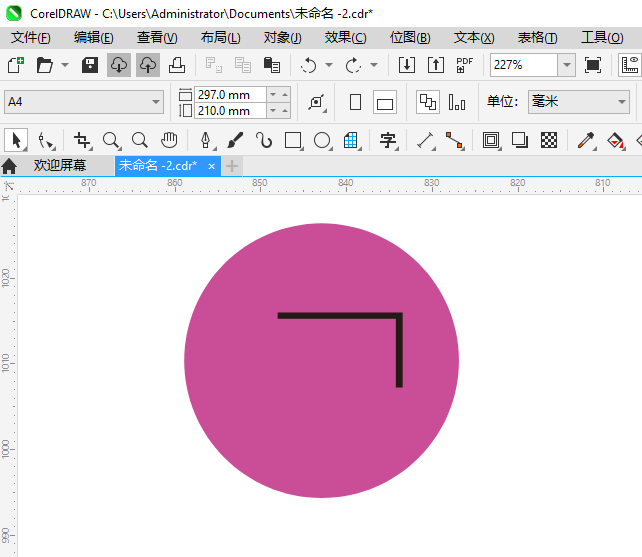Select the Artistic Media brush tool

pos(235,140)
